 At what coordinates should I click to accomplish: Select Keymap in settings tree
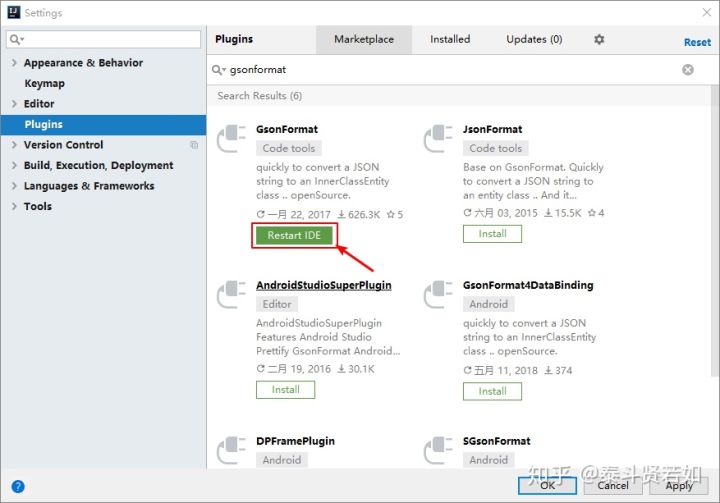click(45, 84)
